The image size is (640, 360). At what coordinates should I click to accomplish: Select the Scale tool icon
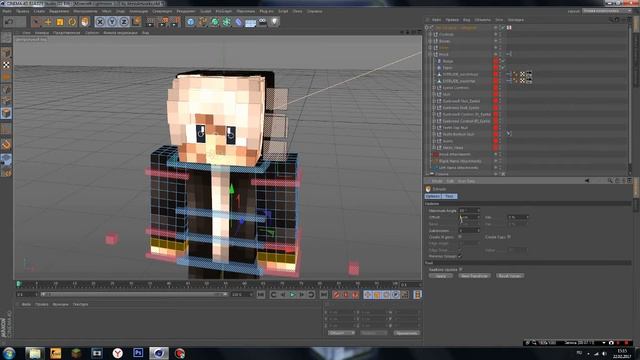[x=60, y=22]
